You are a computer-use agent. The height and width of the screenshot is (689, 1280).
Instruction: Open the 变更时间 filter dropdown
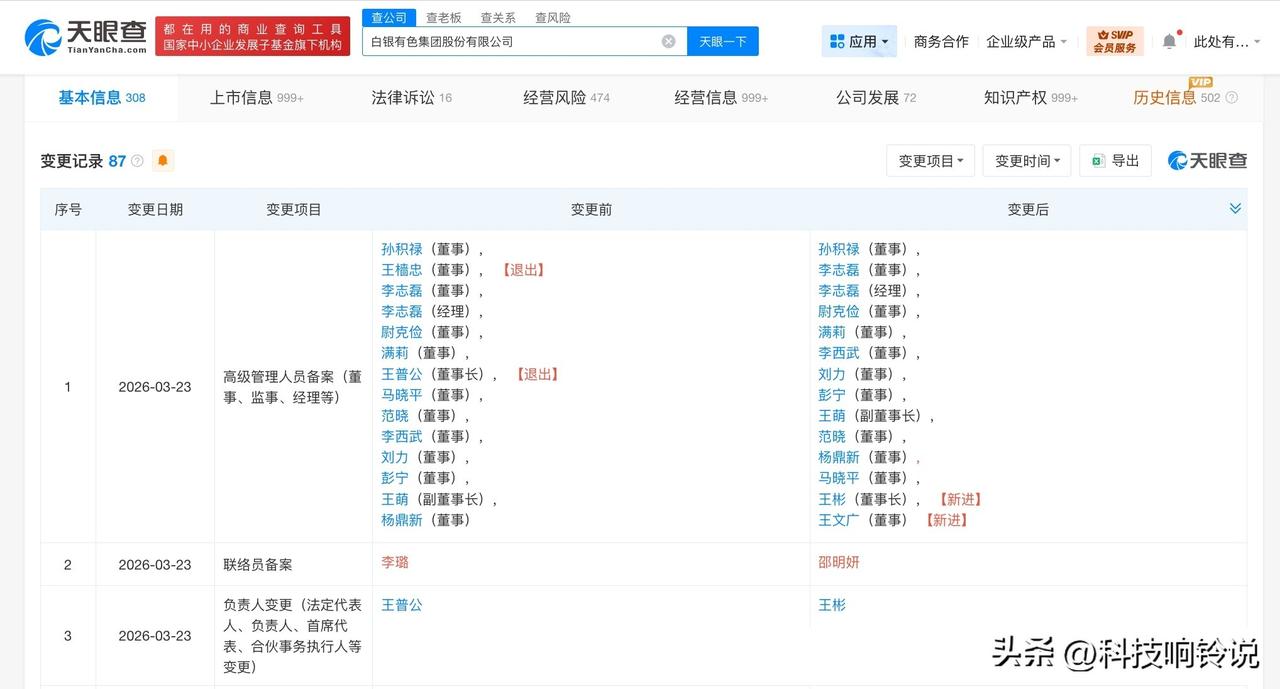(x=1027, y=161)
